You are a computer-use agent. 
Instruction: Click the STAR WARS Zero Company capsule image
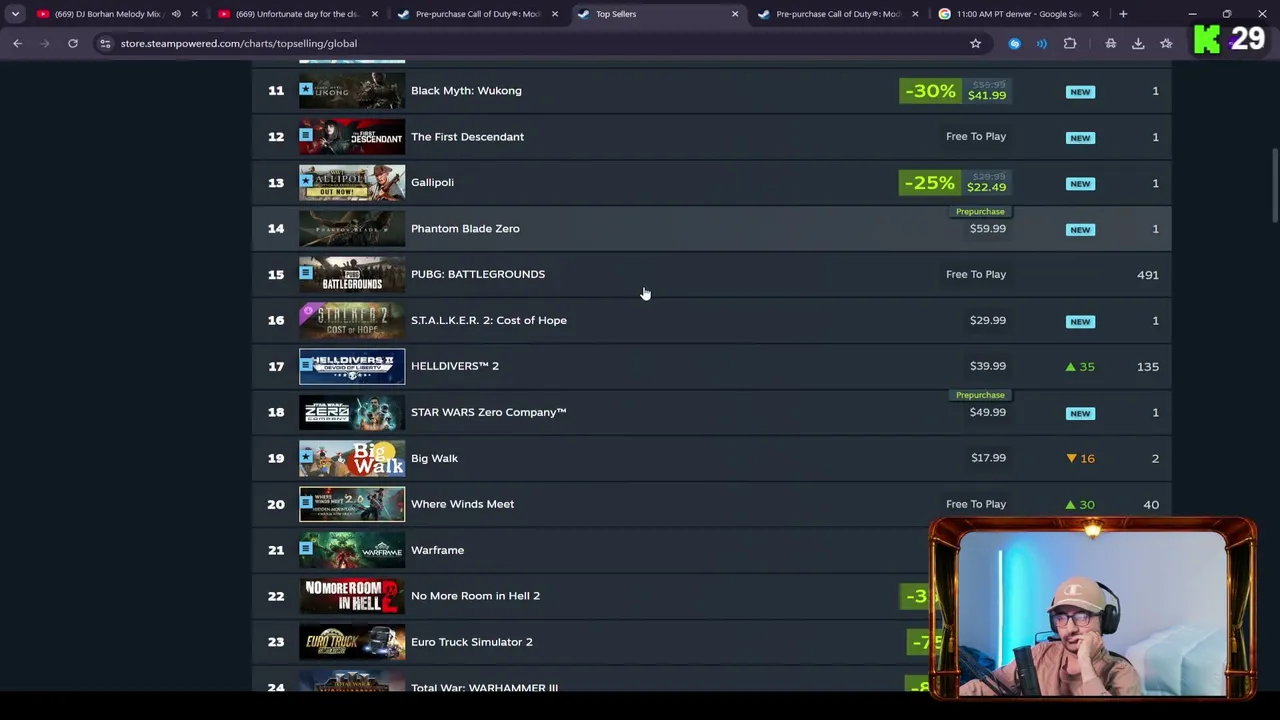[x=352, y=412]
